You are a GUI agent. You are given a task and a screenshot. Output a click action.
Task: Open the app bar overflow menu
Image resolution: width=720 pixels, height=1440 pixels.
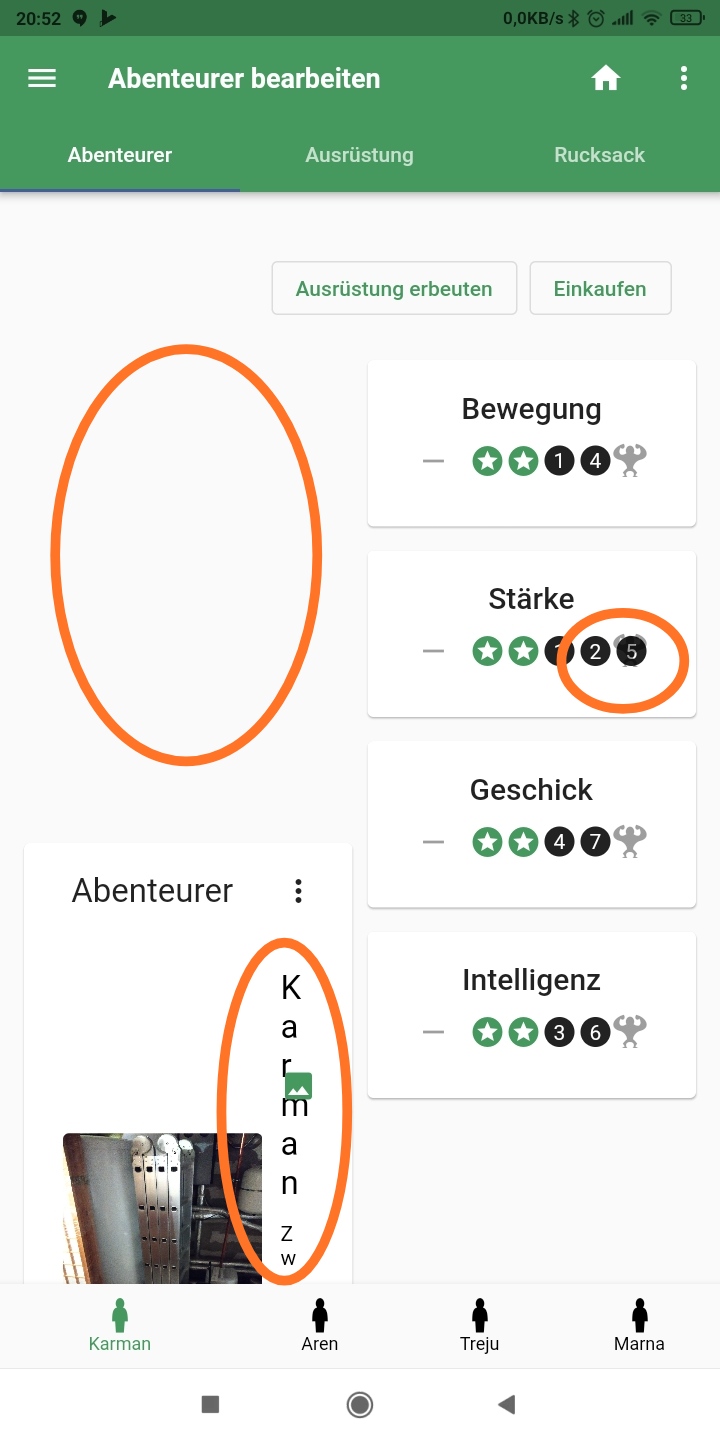684,78
